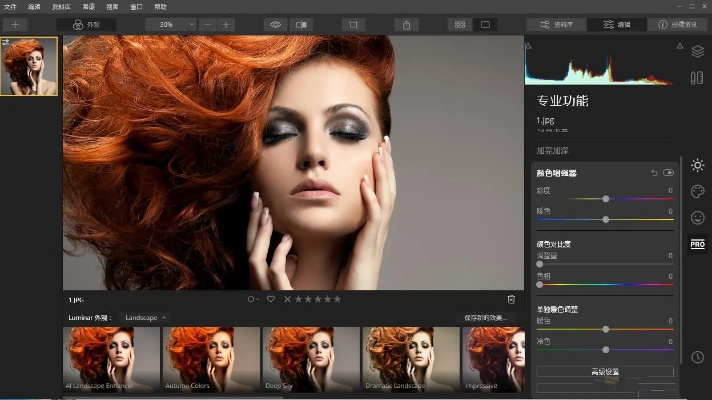Toggle the color enhancer filter on/off switch
The width and height of the screenshot is (712, 400).
668,173
